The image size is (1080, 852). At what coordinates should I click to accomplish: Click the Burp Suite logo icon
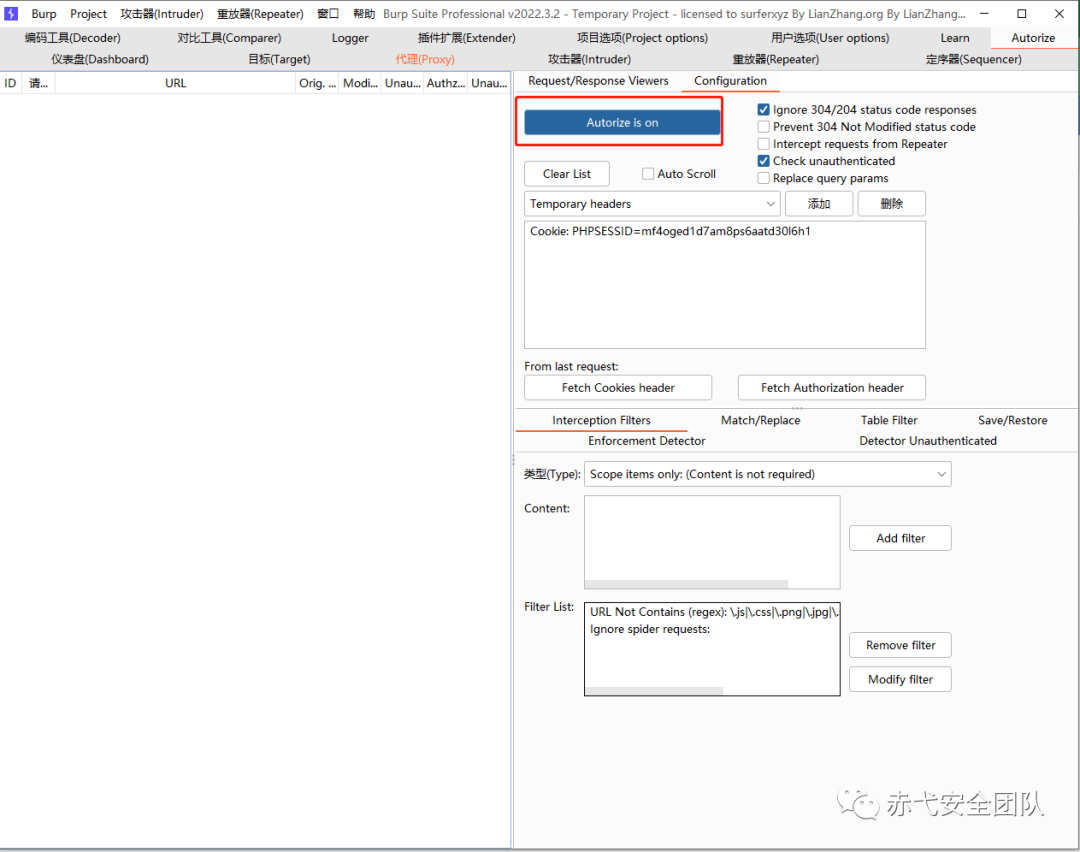pyautogui.click(x=11, y=14)
